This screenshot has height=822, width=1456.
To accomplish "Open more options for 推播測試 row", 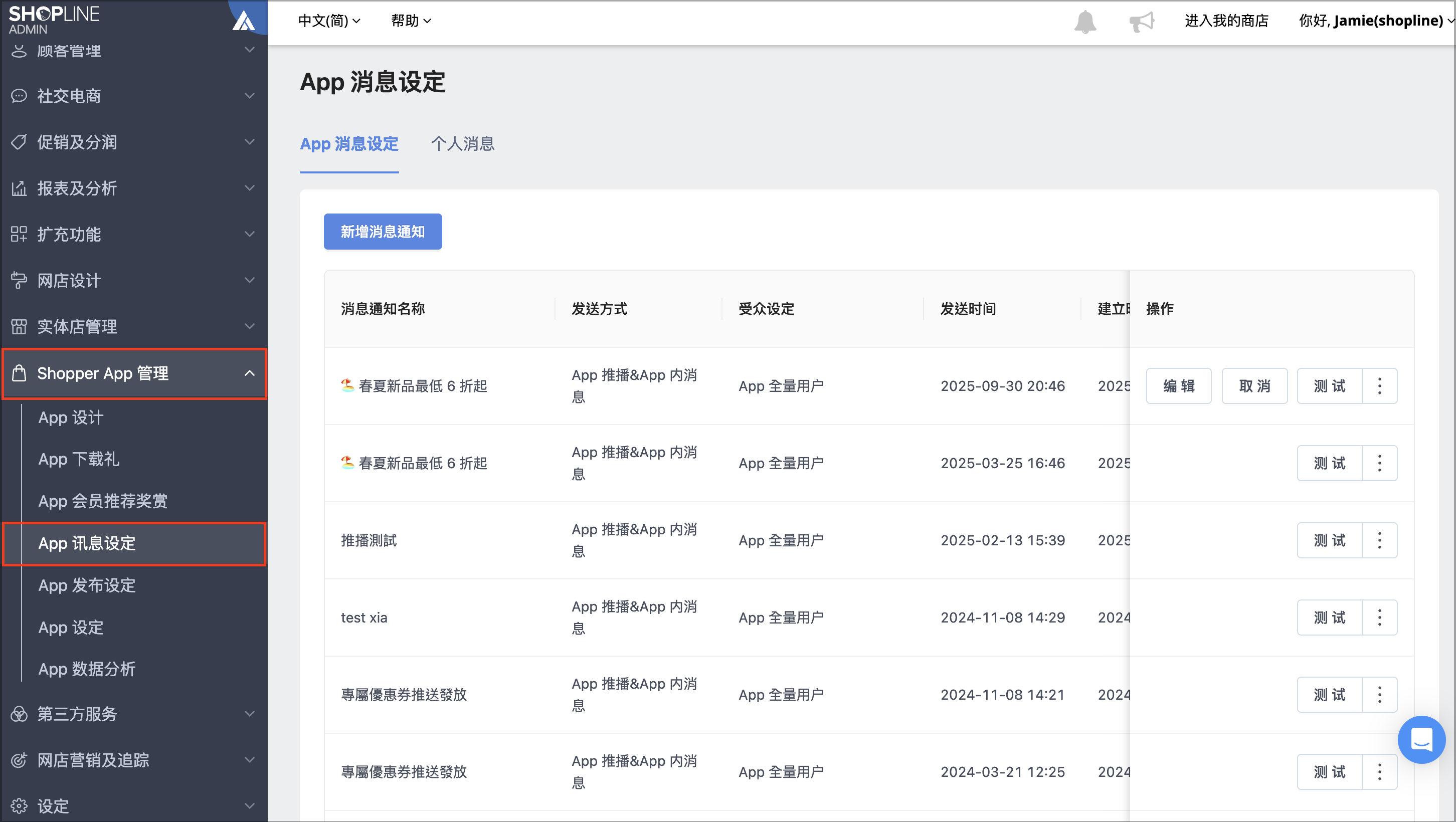I will 1379,540.
